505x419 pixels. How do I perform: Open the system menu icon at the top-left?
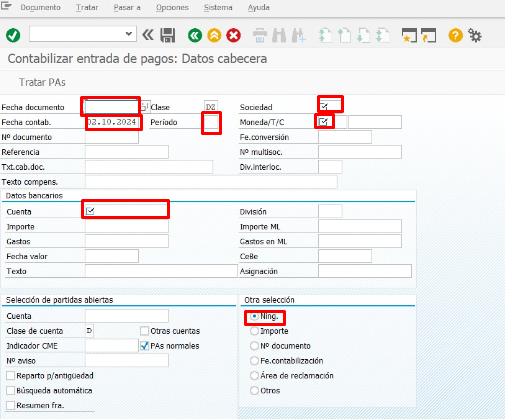click(6, 6)
